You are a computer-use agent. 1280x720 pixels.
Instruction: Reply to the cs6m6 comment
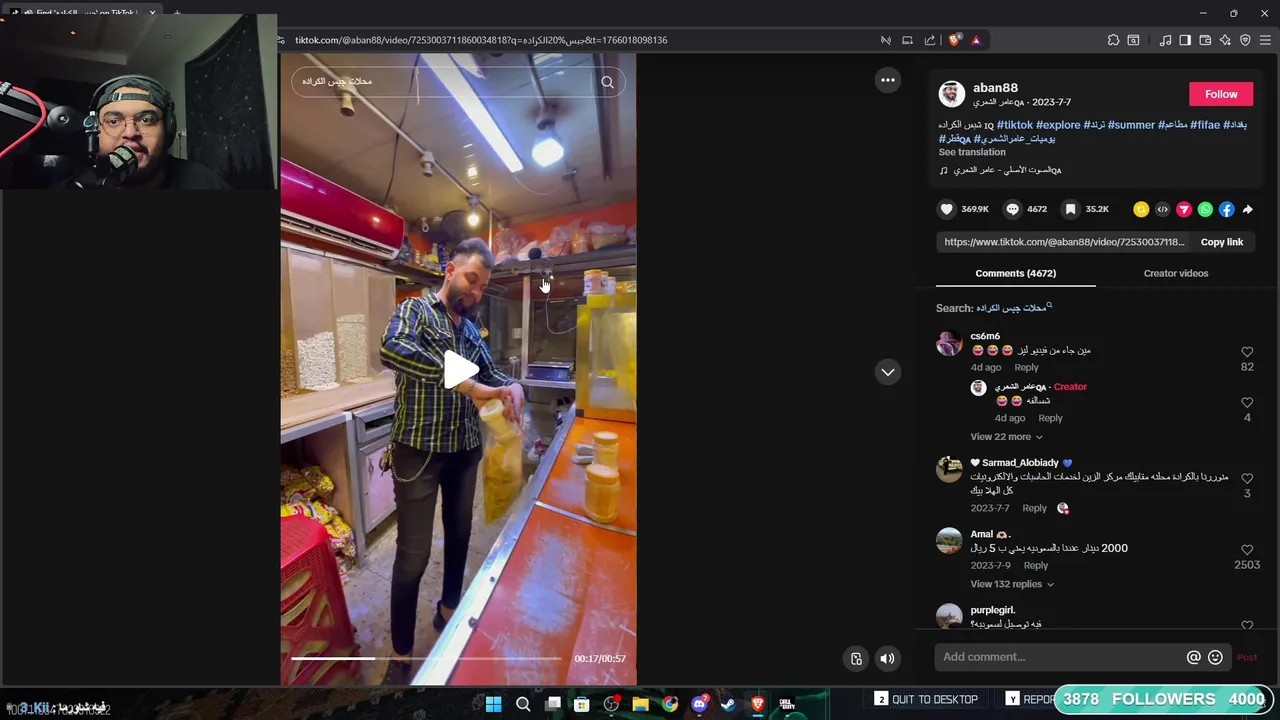[x=1026, y=368]
